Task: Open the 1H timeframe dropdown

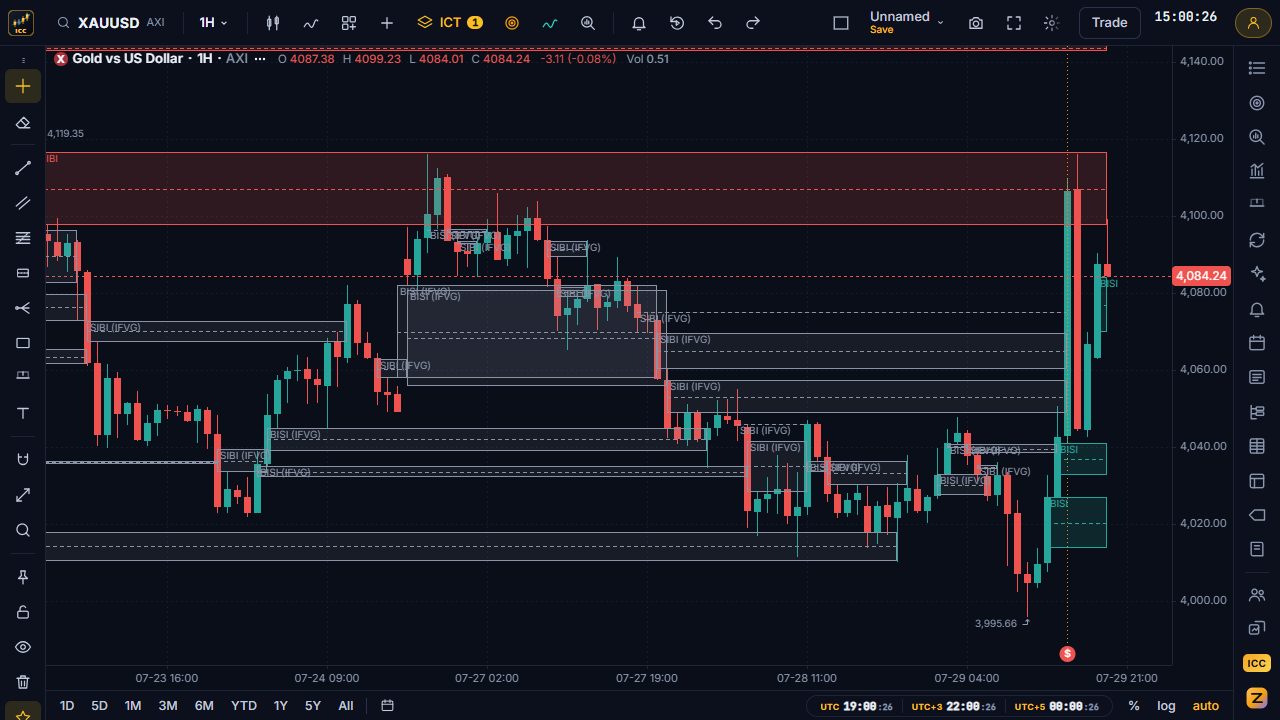Action: 213,22
